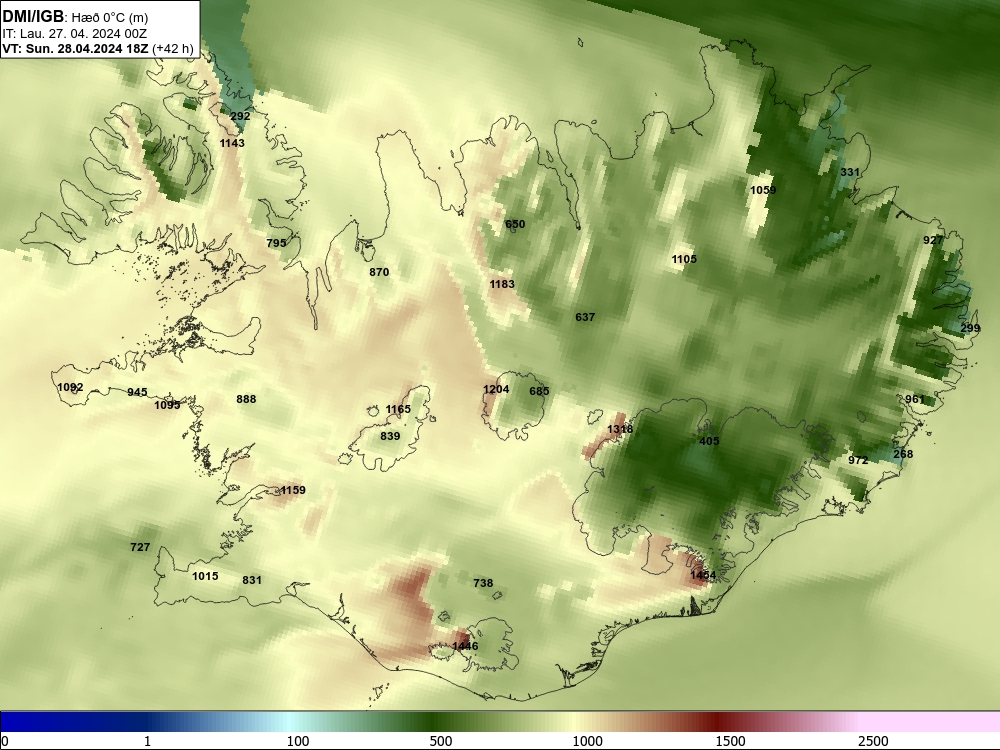Select the 795 height value

point(276,243)
